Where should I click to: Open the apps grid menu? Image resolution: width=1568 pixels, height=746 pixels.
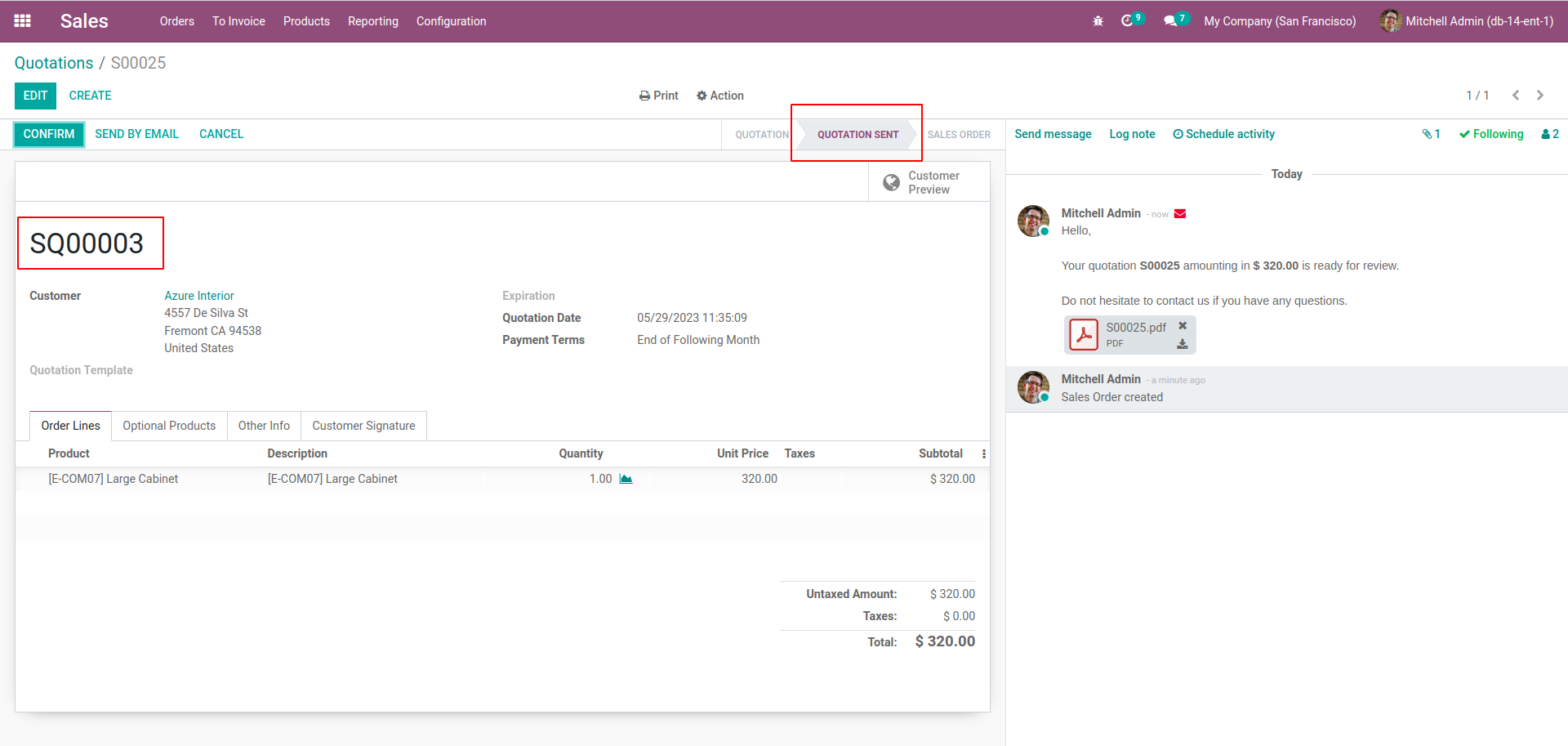tap(23, 21)
